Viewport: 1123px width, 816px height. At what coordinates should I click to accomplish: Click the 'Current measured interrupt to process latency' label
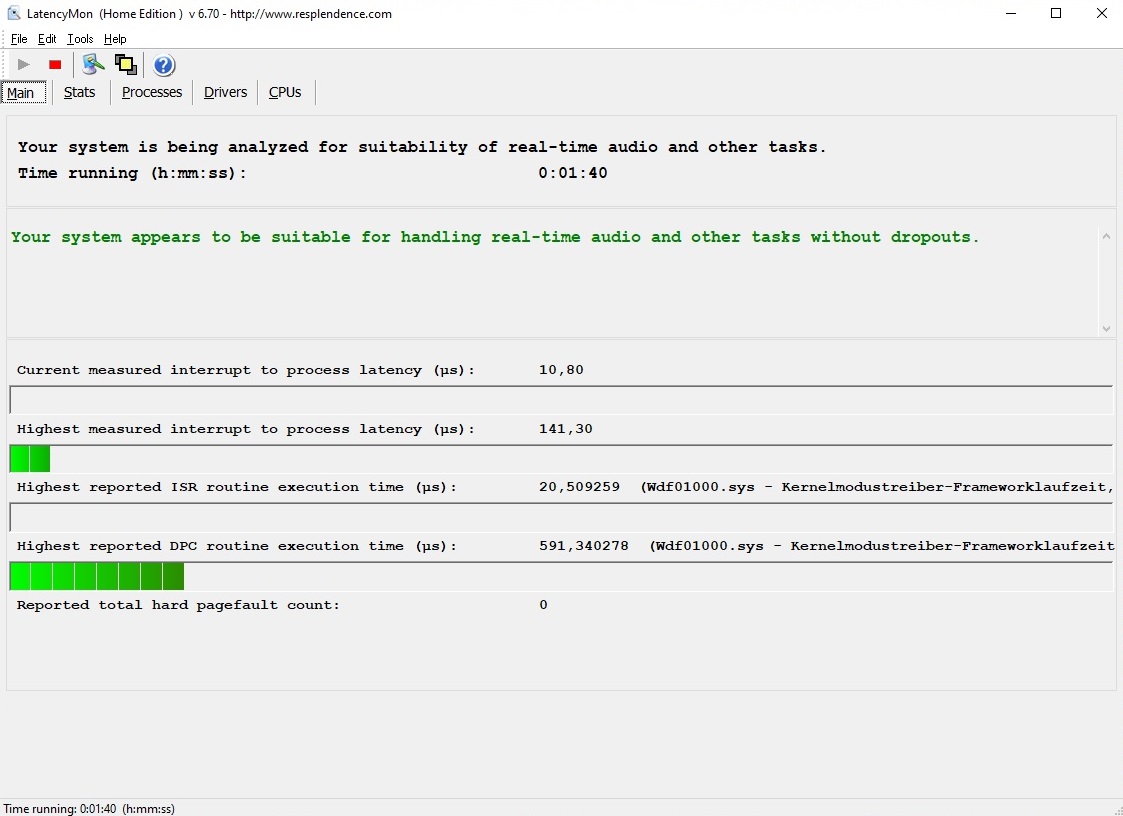[x=246, y=370]
